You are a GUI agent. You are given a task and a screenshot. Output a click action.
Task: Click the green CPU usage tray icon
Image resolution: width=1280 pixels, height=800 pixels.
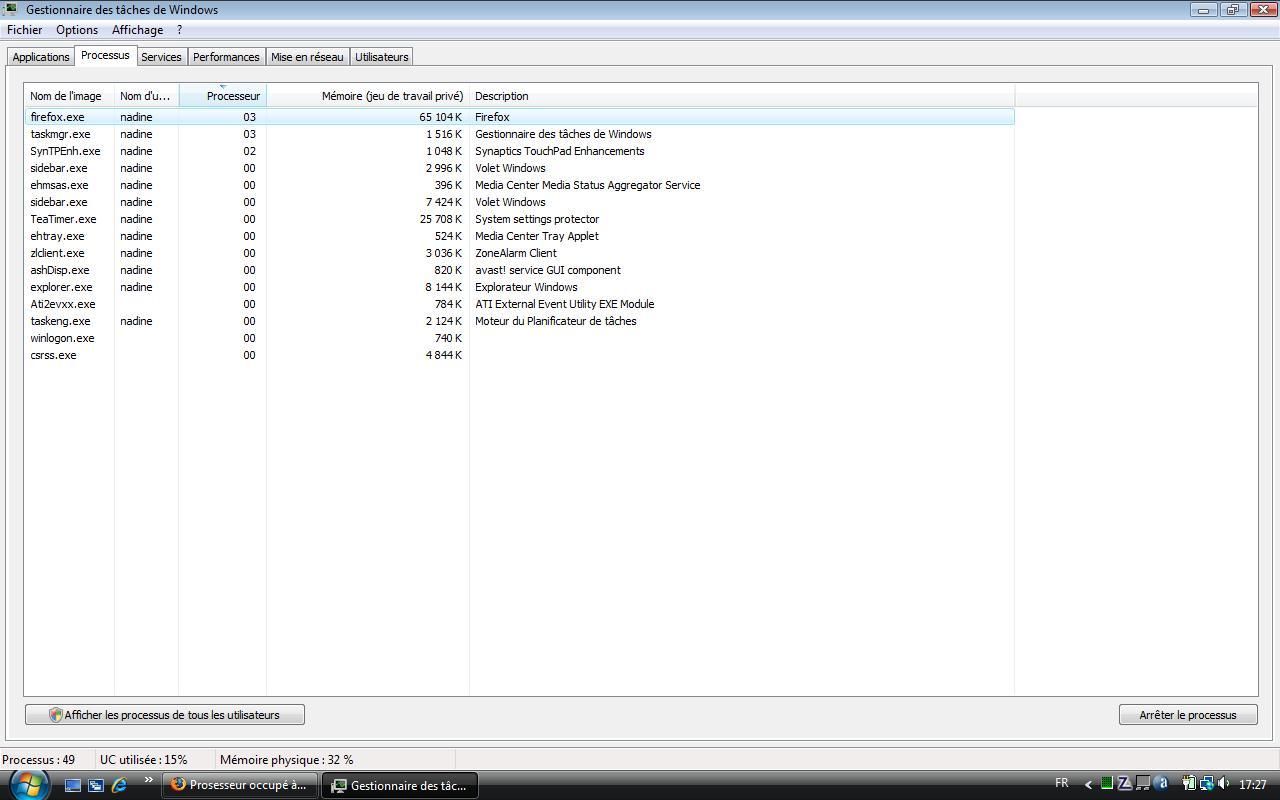tap(1107, 784)
